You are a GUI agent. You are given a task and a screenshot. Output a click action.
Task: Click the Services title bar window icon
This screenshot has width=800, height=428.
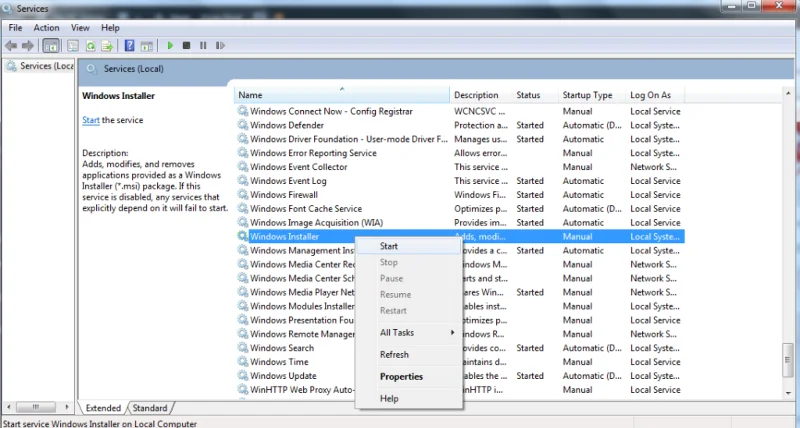(7, 9)
